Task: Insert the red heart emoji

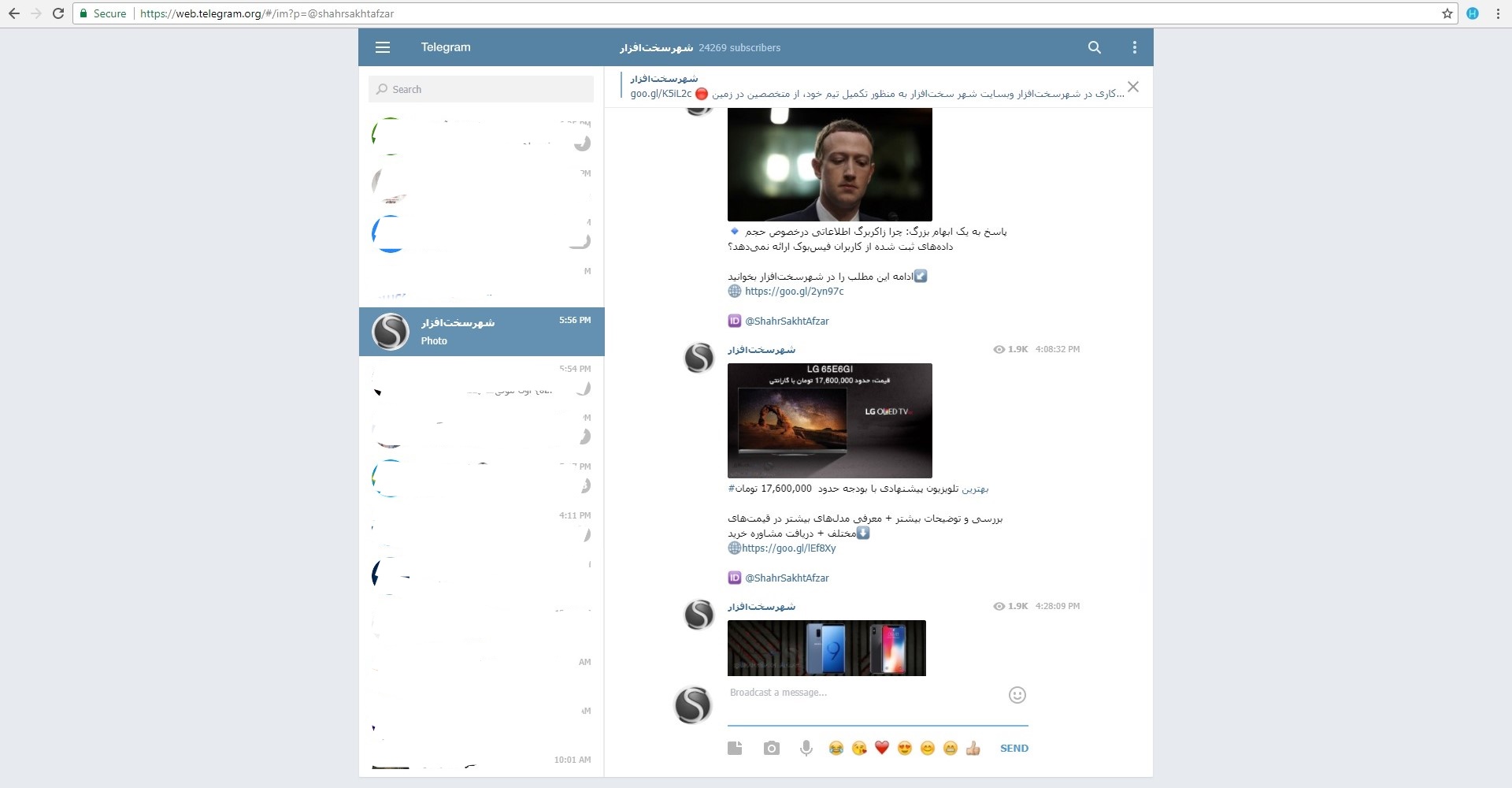Action: (x=881, y=748)
